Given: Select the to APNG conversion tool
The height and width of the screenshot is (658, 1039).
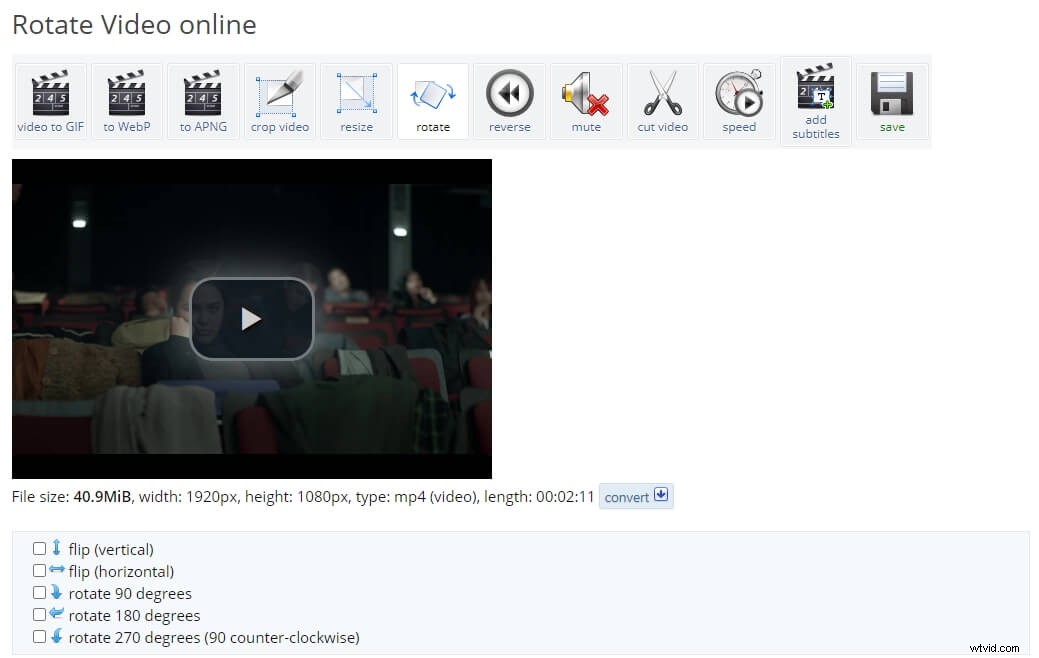Looking at the screenshot, I should point(203,99).
